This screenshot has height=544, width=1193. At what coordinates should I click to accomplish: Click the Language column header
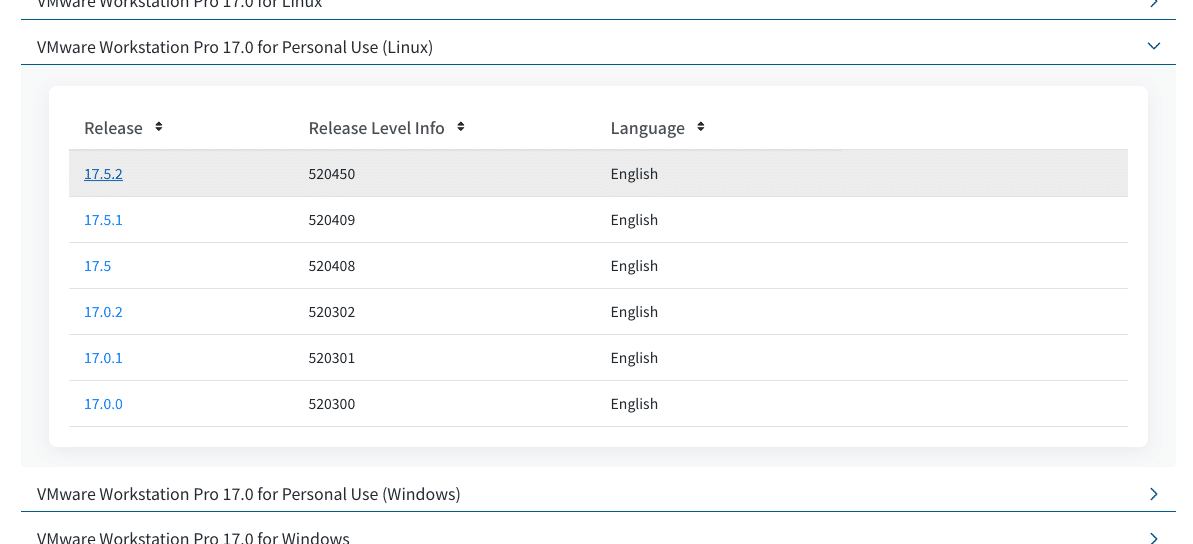647,128
